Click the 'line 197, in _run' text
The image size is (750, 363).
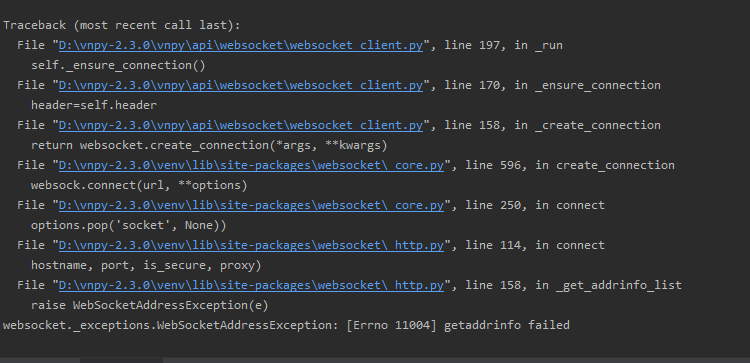pos(503,45)
